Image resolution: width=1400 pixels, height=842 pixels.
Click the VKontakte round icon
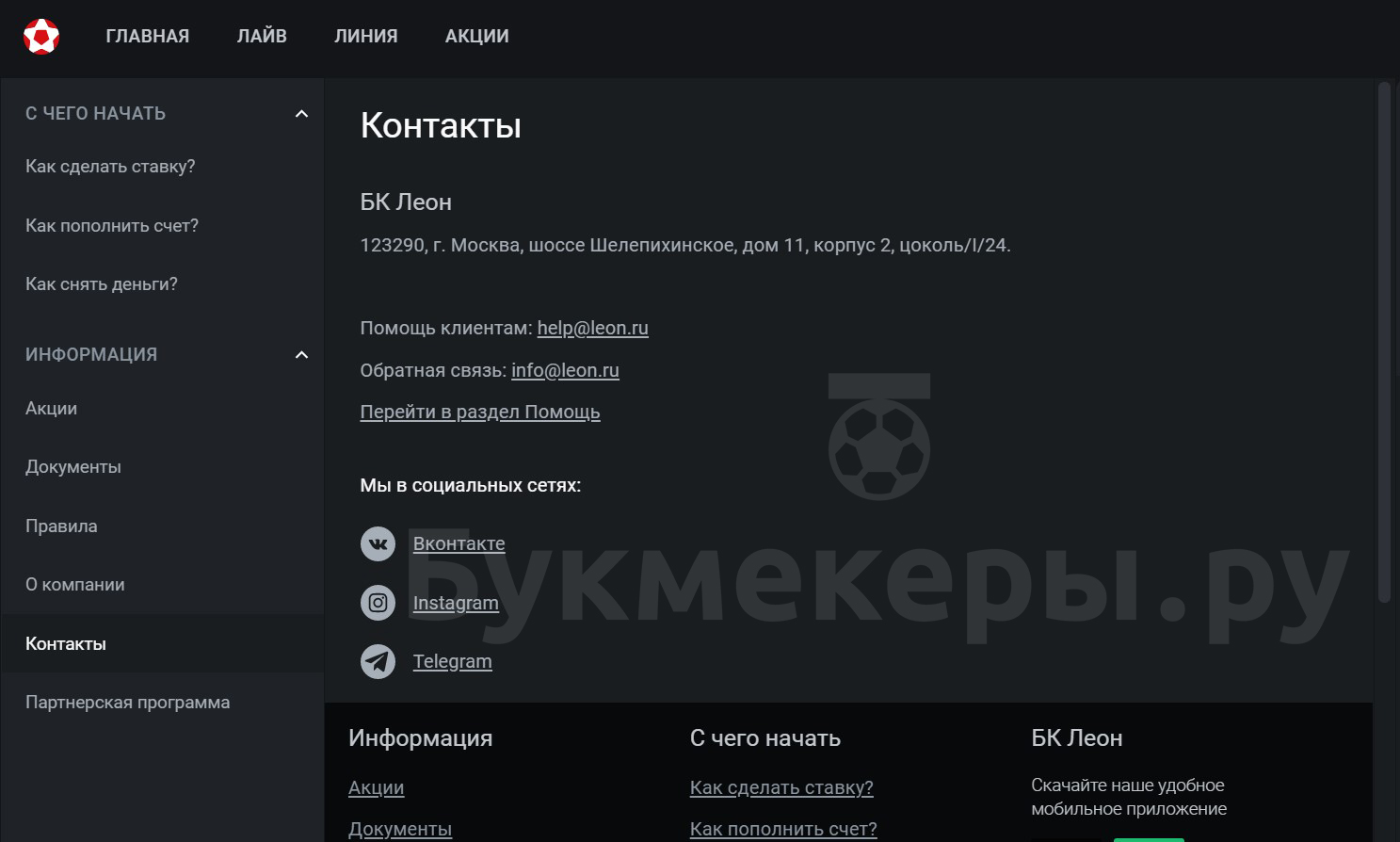pos(378,543)
